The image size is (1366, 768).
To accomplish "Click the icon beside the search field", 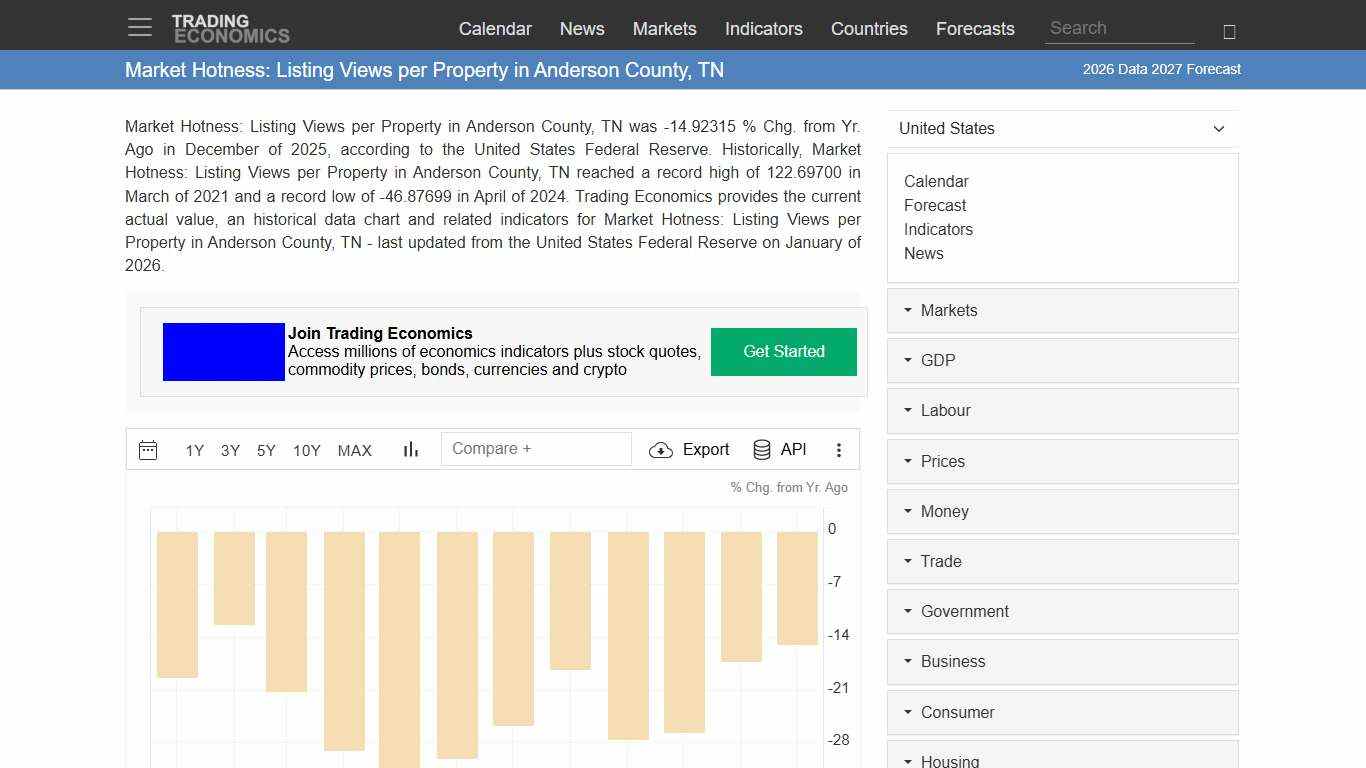I will pos(1229,29).
